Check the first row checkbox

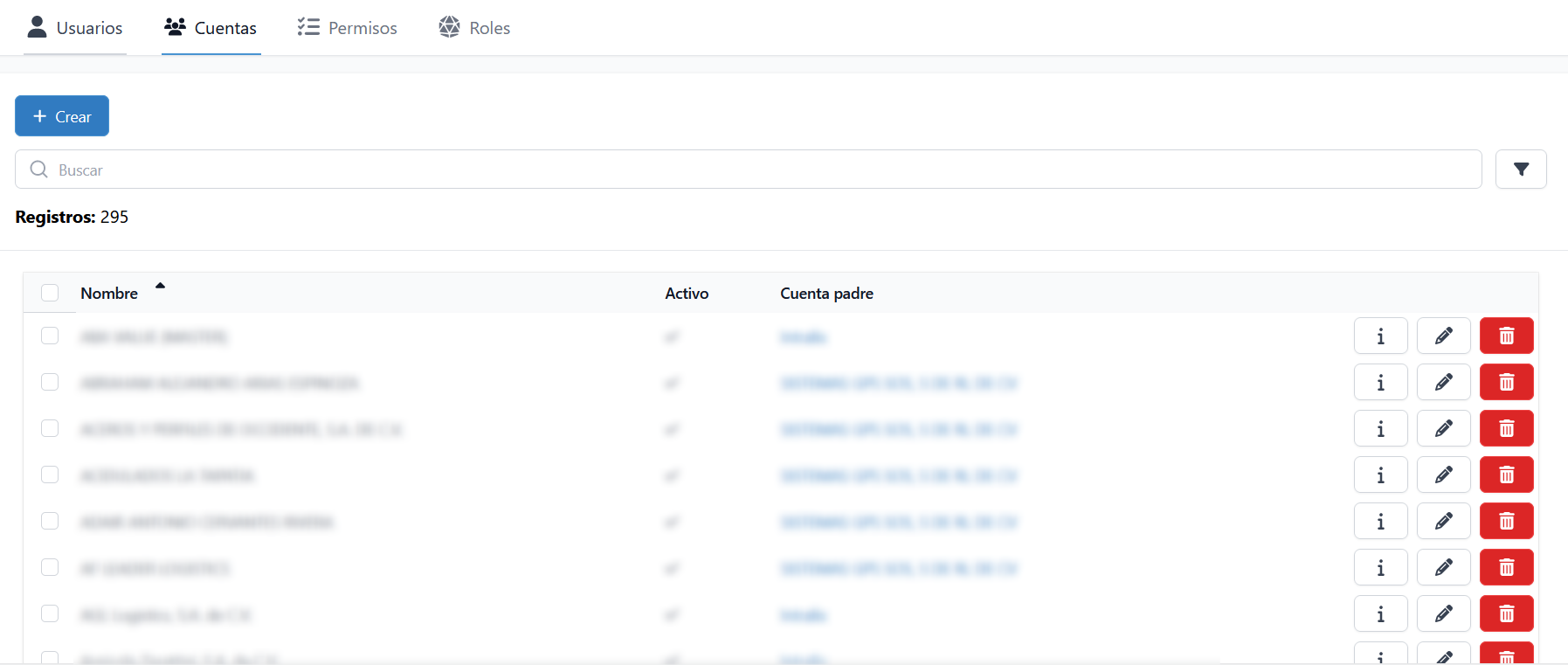click(x=50, y=336)
